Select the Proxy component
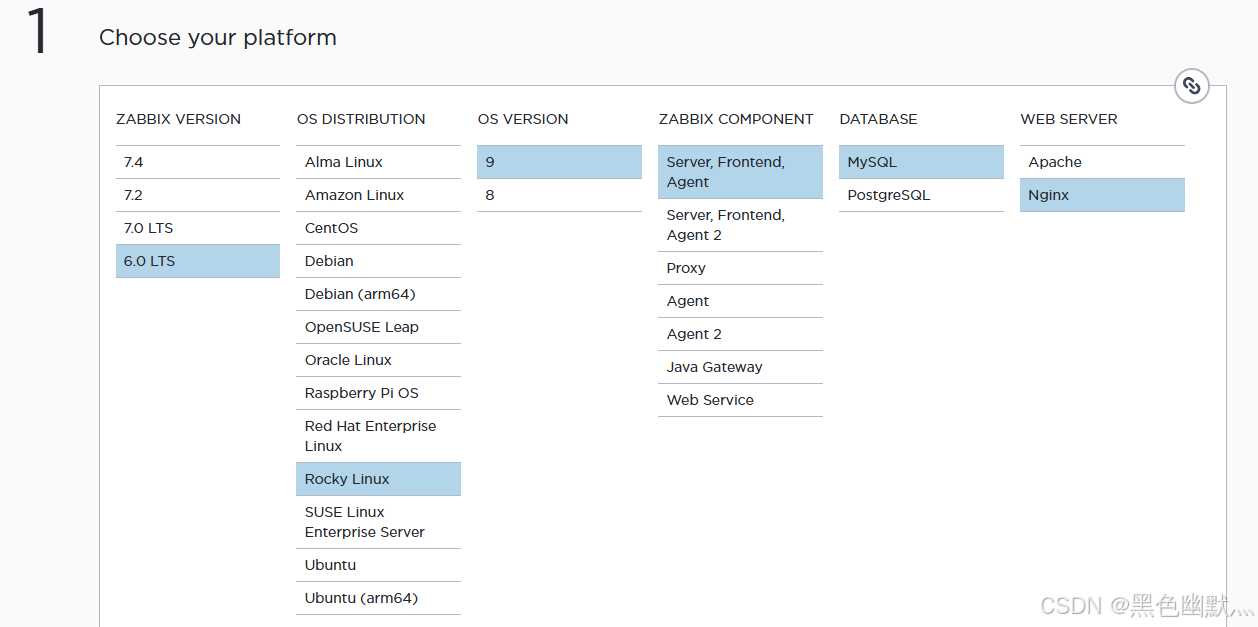The height and width of the screenshot is (627, 1258). (741, 268)
